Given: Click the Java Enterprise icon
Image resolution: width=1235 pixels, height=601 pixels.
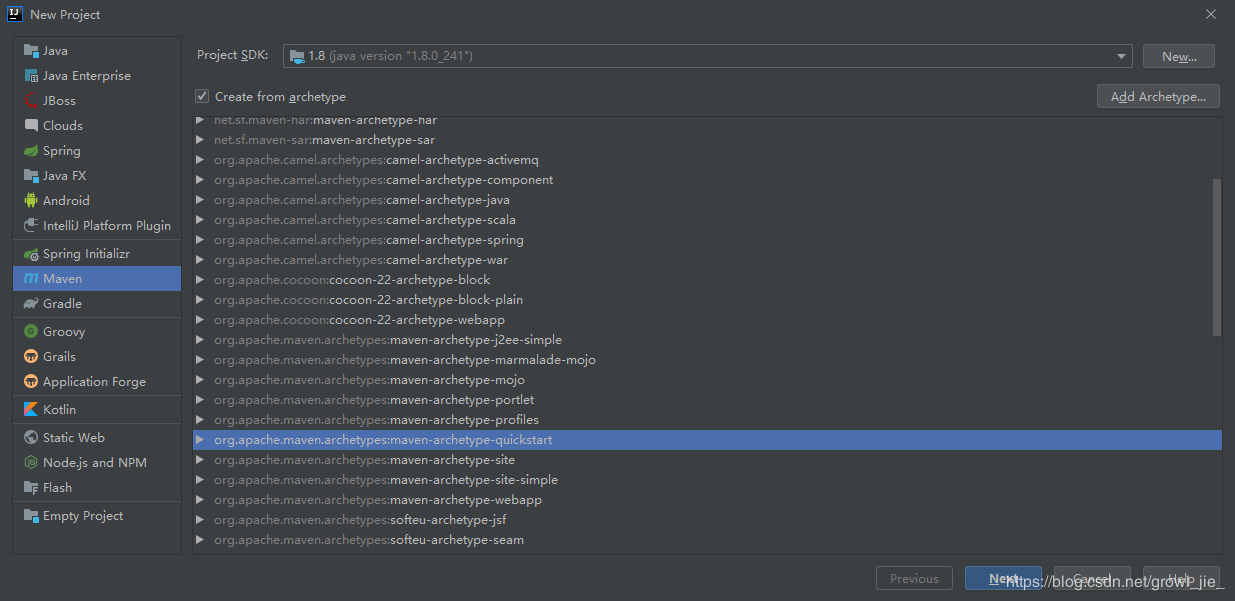Looking at the screenshot, I should (30, 76).
